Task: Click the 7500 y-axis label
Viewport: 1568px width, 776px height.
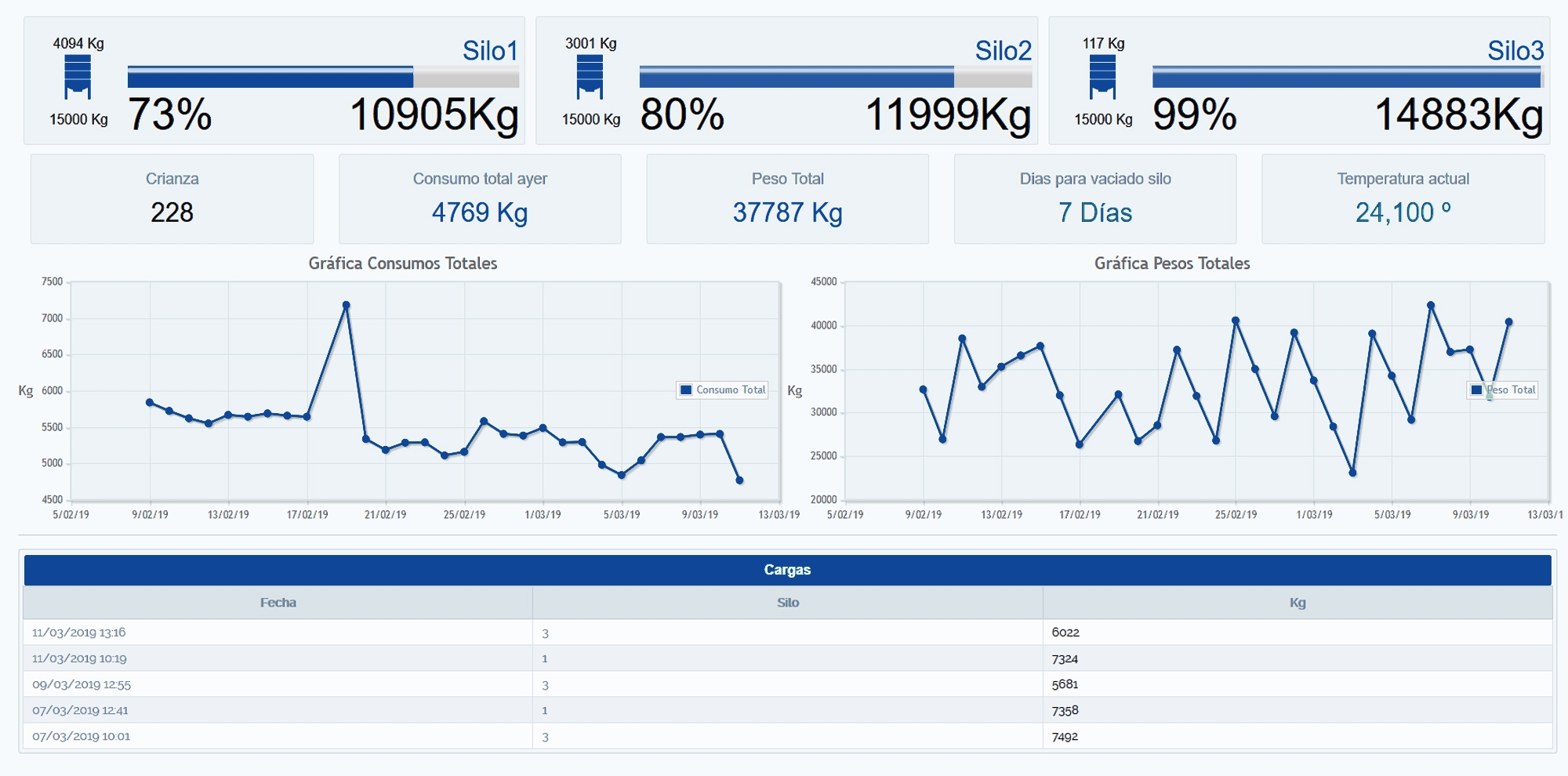Action: pyautogui.click(x=53, y=281)
